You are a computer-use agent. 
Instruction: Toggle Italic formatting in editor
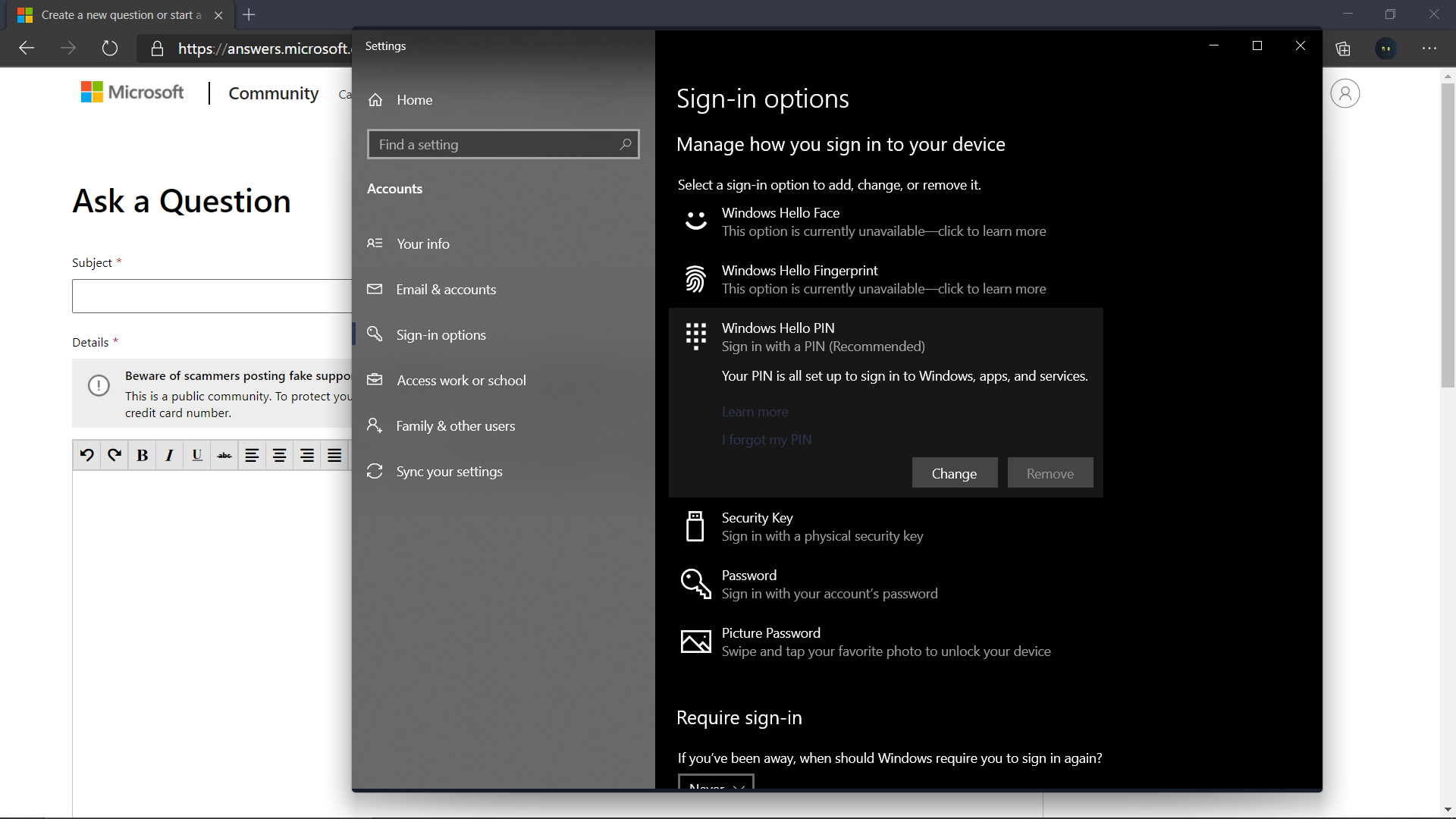169,455
